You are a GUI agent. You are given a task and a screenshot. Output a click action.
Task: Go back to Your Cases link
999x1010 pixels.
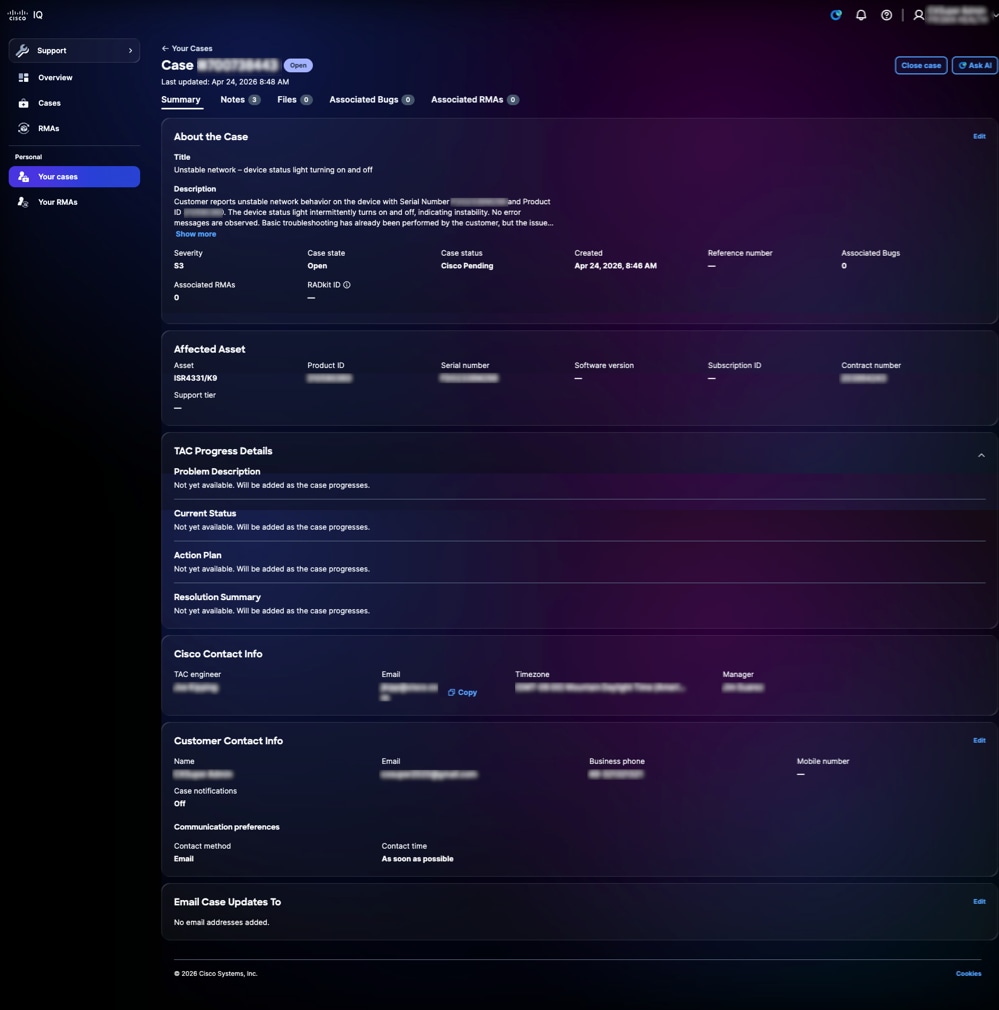[x=187, y=48]
